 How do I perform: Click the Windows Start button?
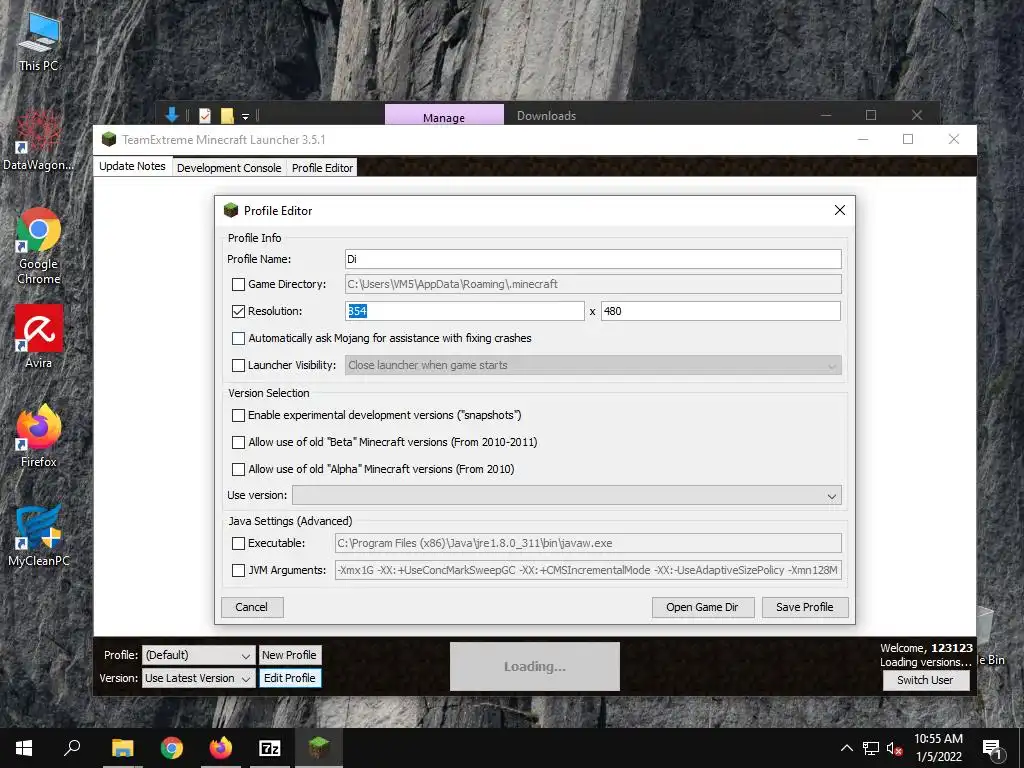coord(24,748)
